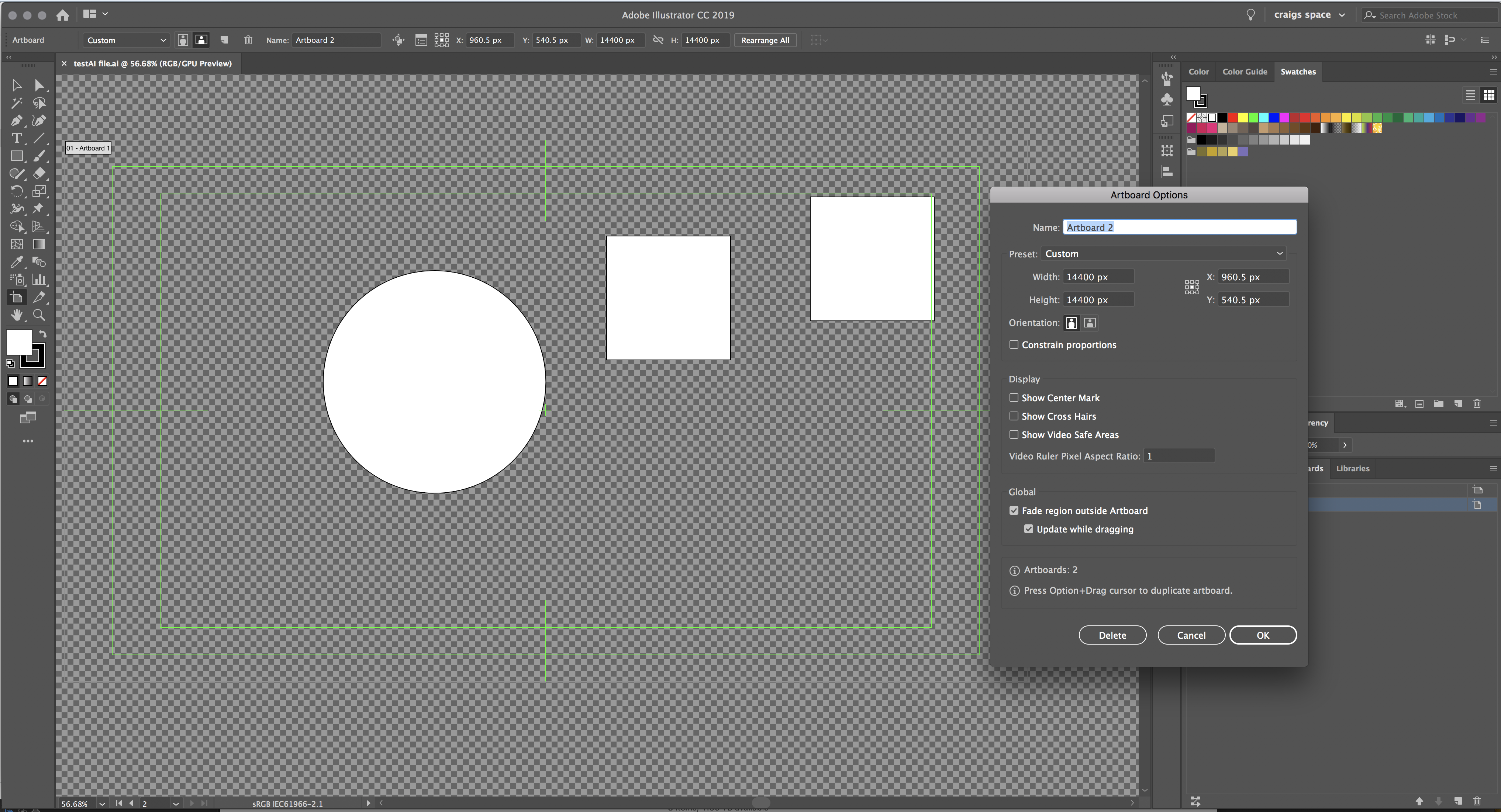Viewport: 1501px width, 812px height.
Task: Select the Pen tool
Action: [16, 121]
